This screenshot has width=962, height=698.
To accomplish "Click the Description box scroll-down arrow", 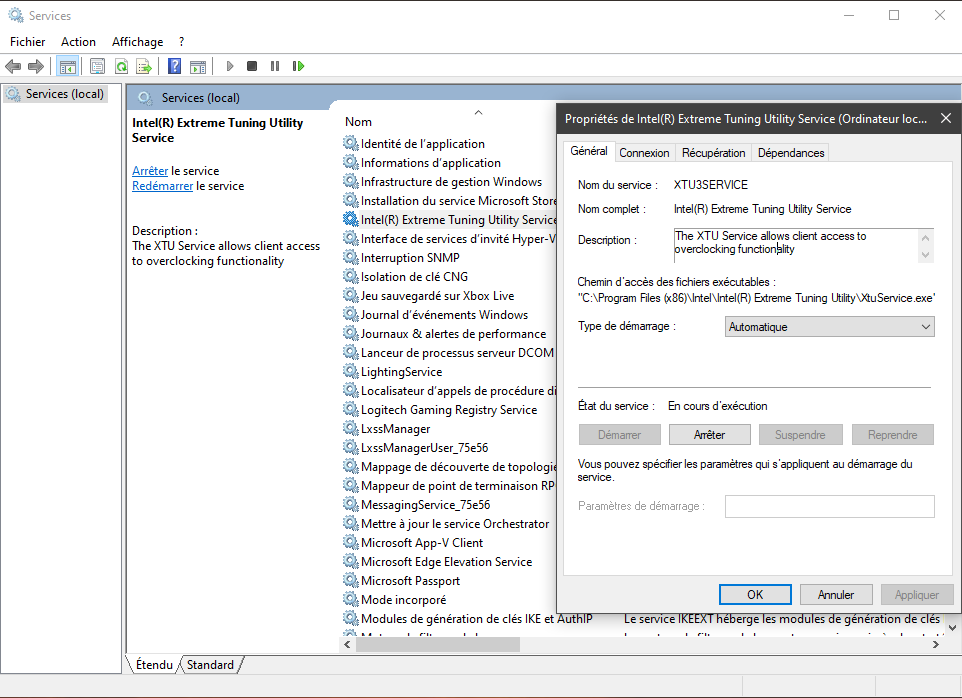I will pos(926,255).
